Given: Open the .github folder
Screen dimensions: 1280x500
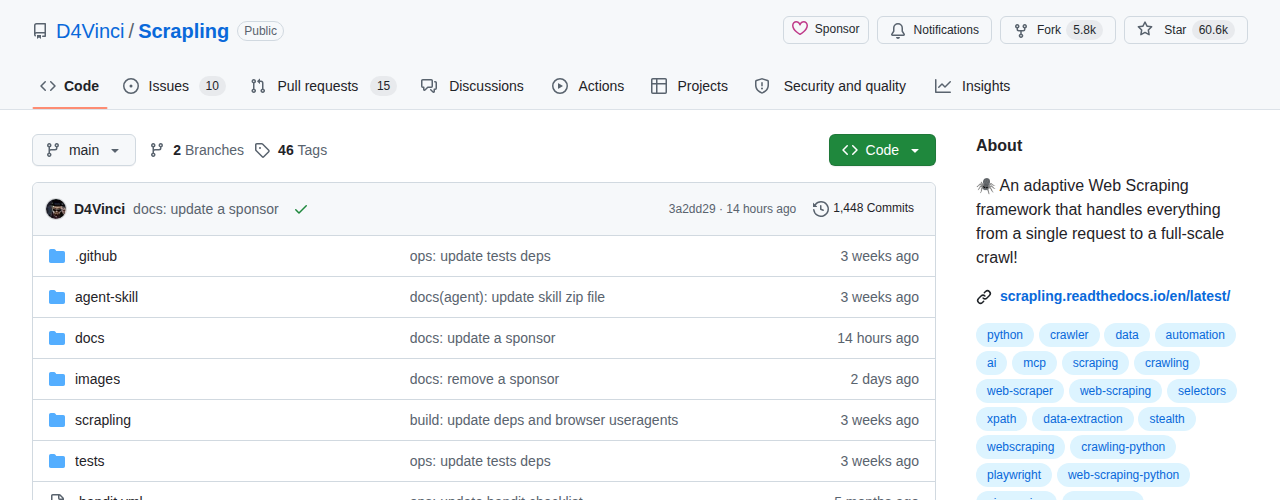Looking at the screenshot, I should [x=96, y=256].
